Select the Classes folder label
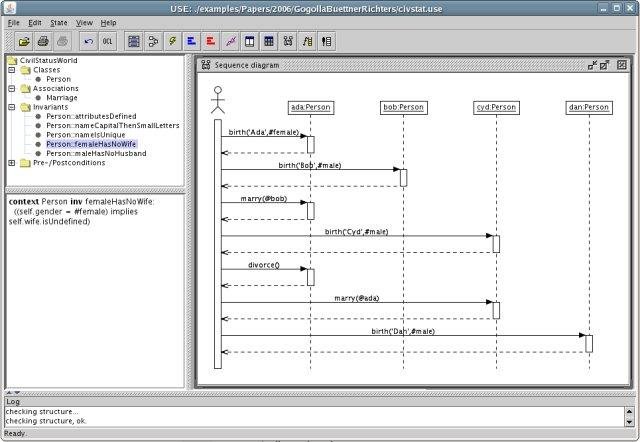Image resolution: width=640 pixels, height=442 pixels. pyautogui.click(x=47, y=70)
